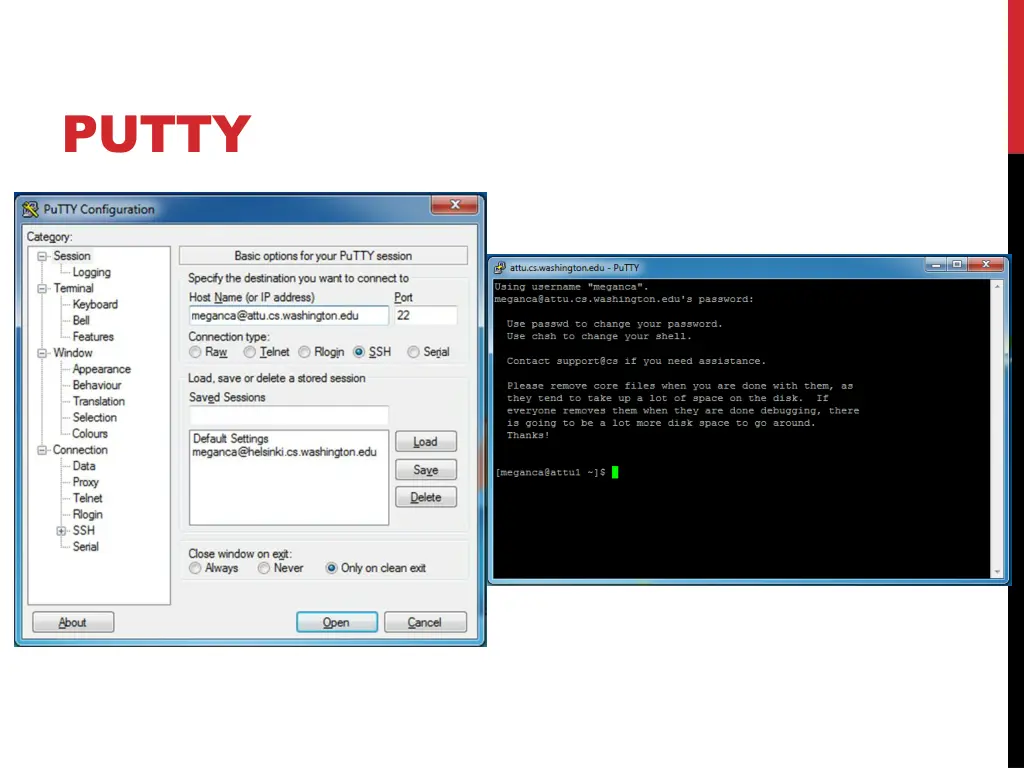Open the Terminal category
1024x768 pixels.
point(73,288)
